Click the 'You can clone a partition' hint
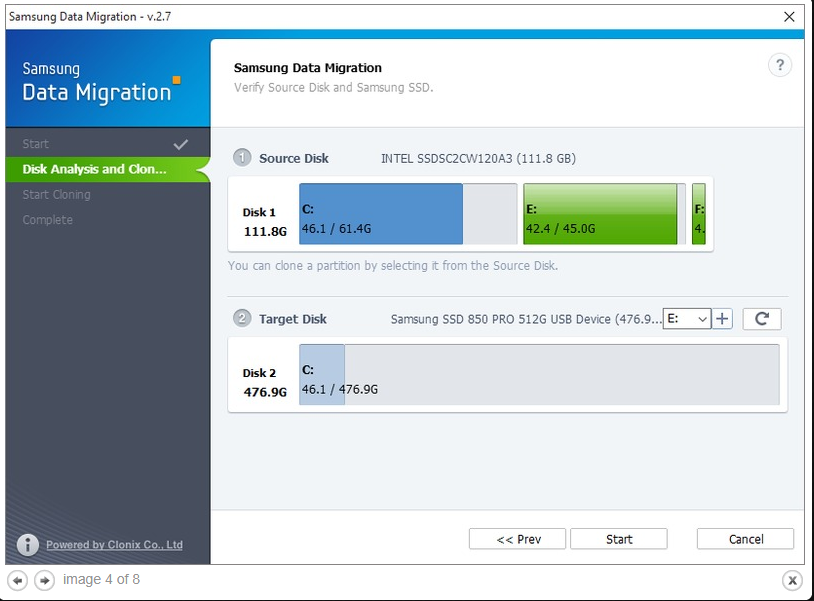814x601 pixels. (393, 266)
